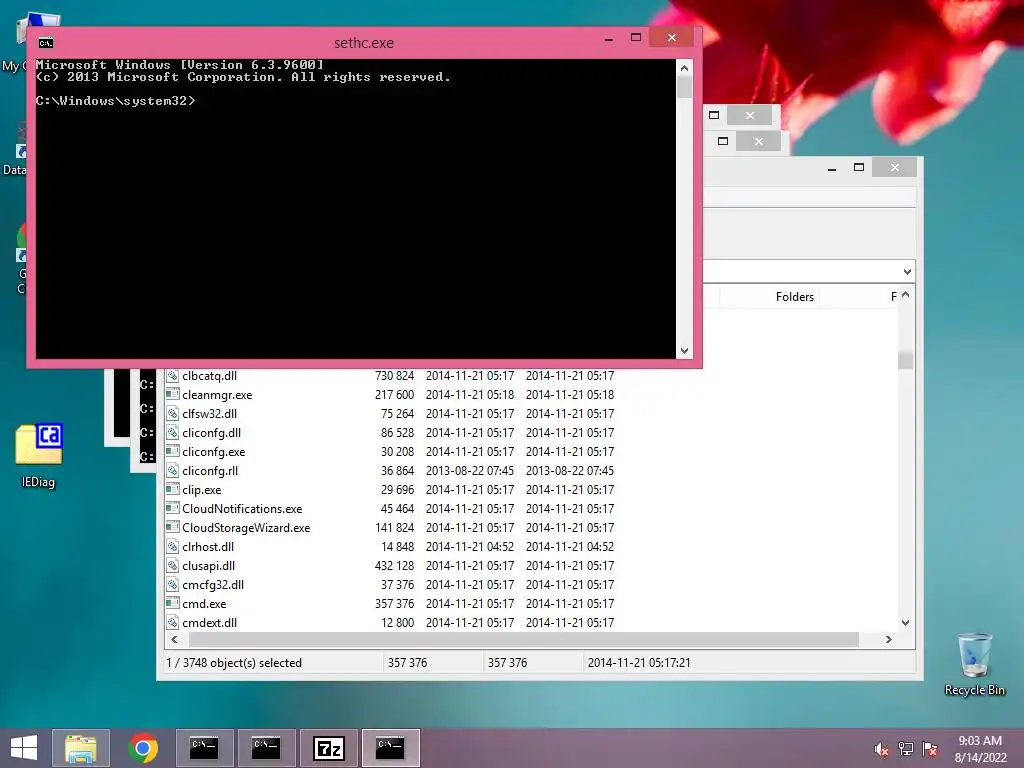Open the clock showing 9:03 AM
Screen dimensions: 1024x768
[x=980, y=749]
